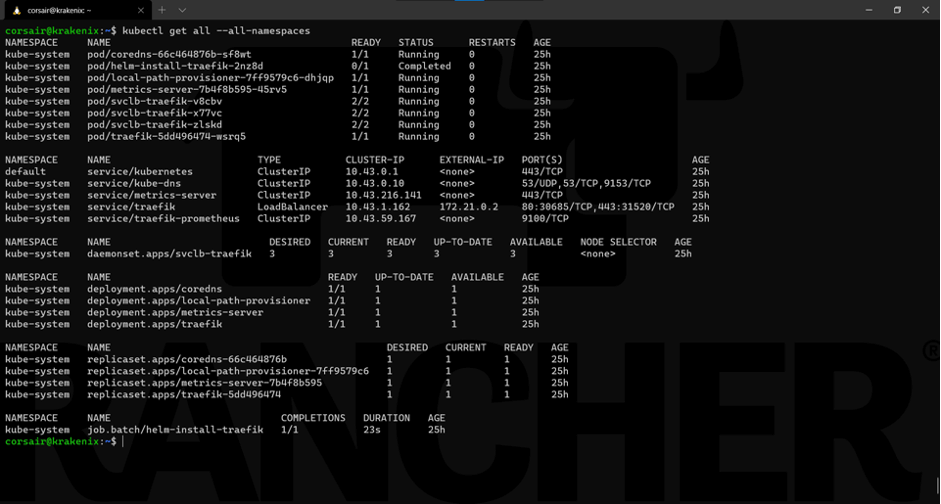Open a new tab with the plus button
Screen dimensions: 941x504
(x=162, y=10)
